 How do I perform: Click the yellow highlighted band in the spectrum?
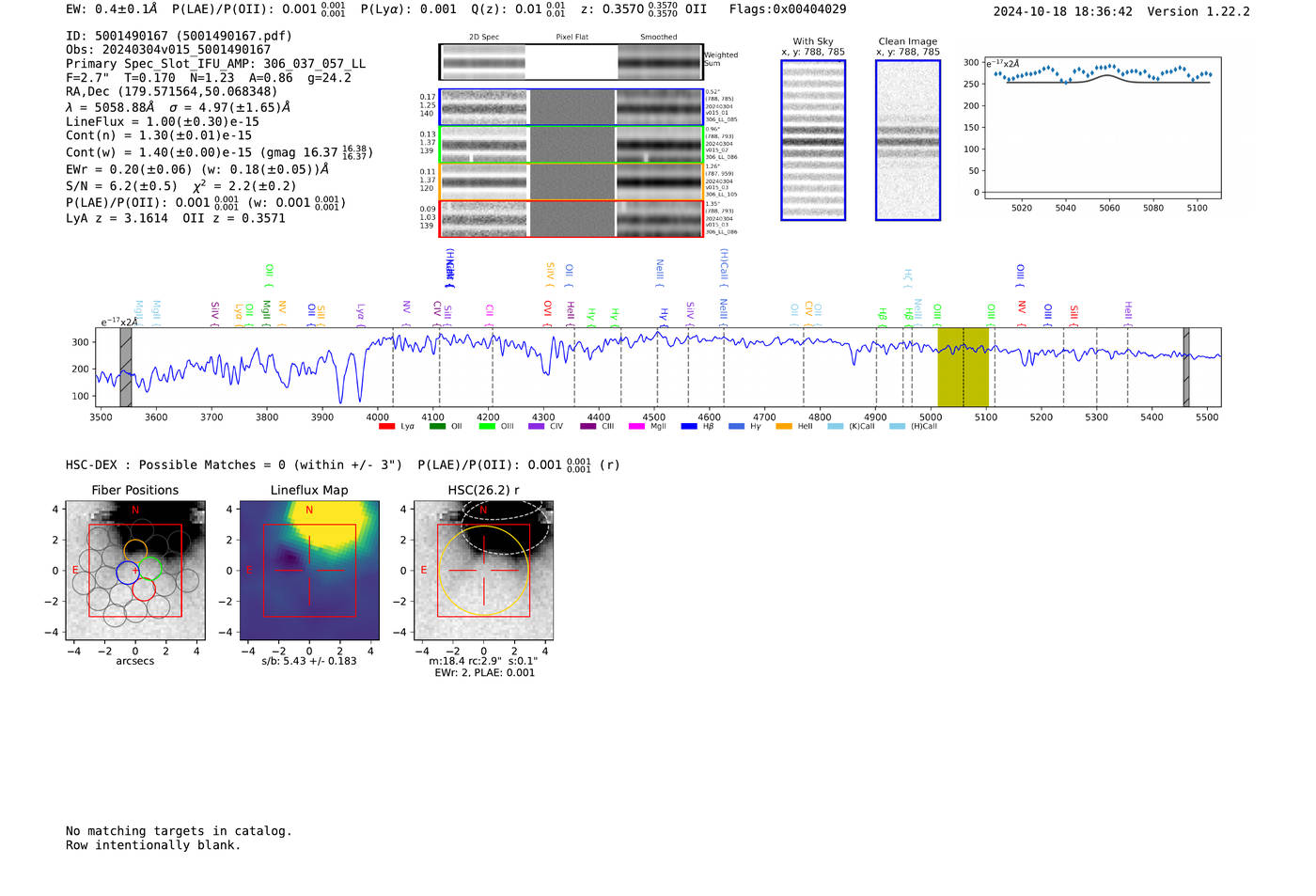point(963,367)
